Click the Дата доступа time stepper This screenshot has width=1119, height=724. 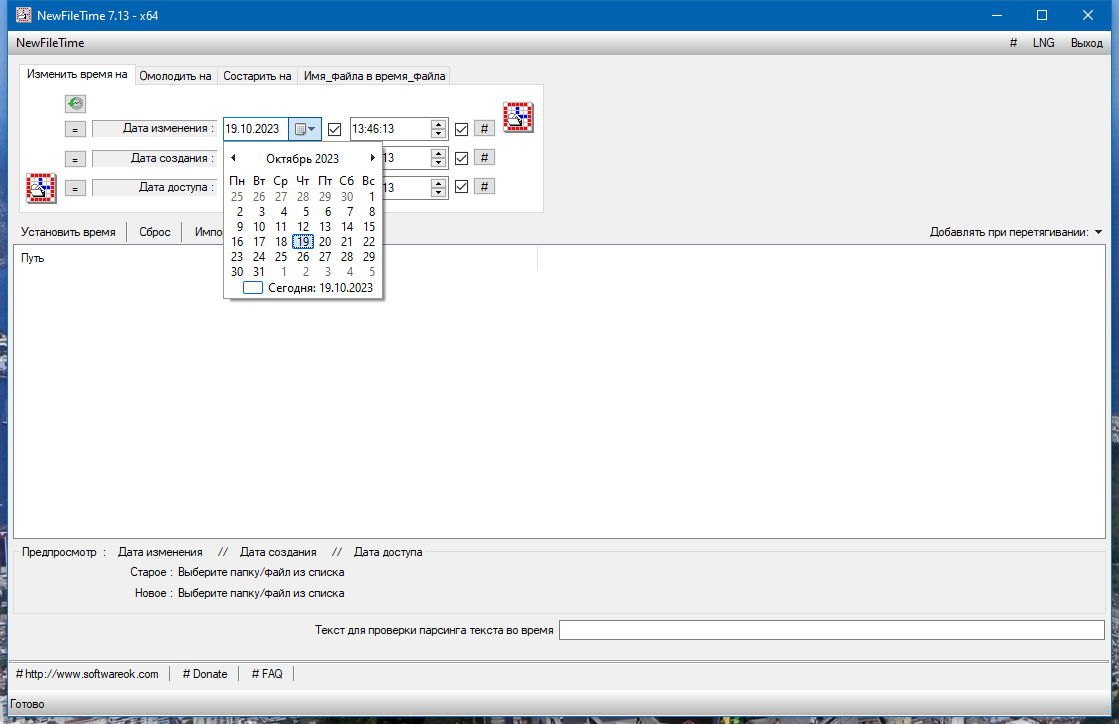438,188
